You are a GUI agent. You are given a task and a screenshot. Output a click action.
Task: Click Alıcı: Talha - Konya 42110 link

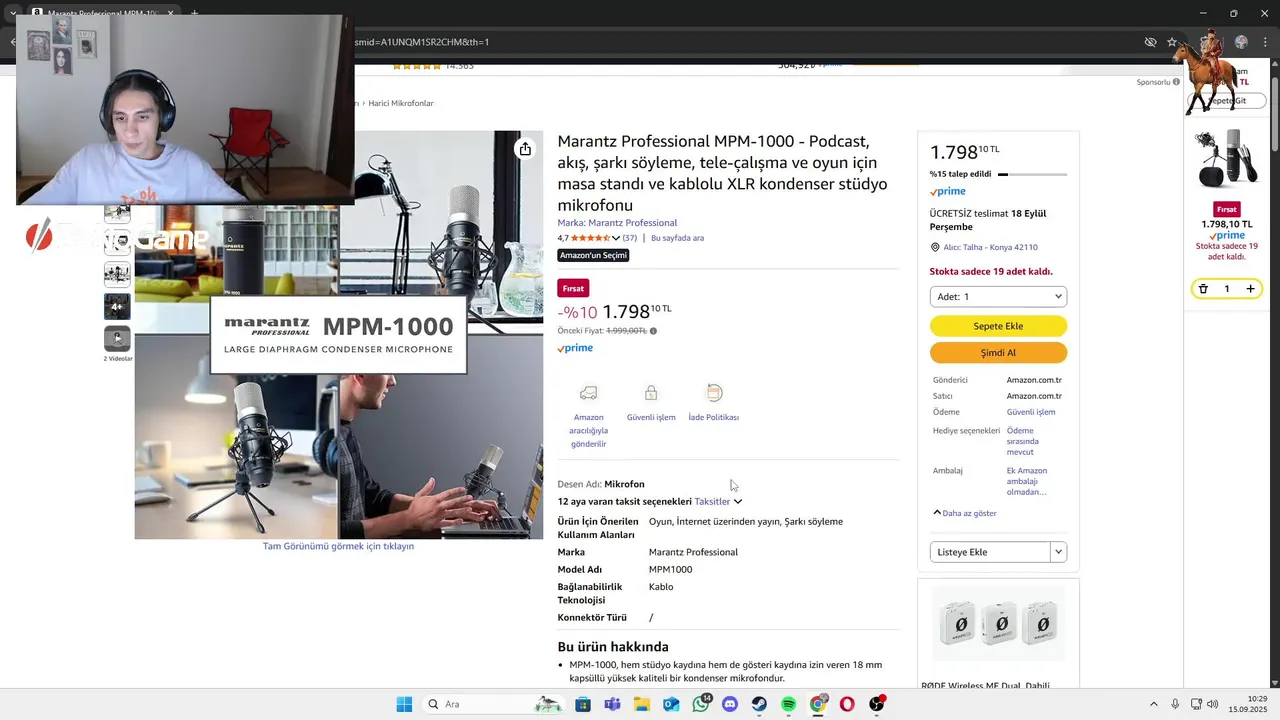point(990,247)
